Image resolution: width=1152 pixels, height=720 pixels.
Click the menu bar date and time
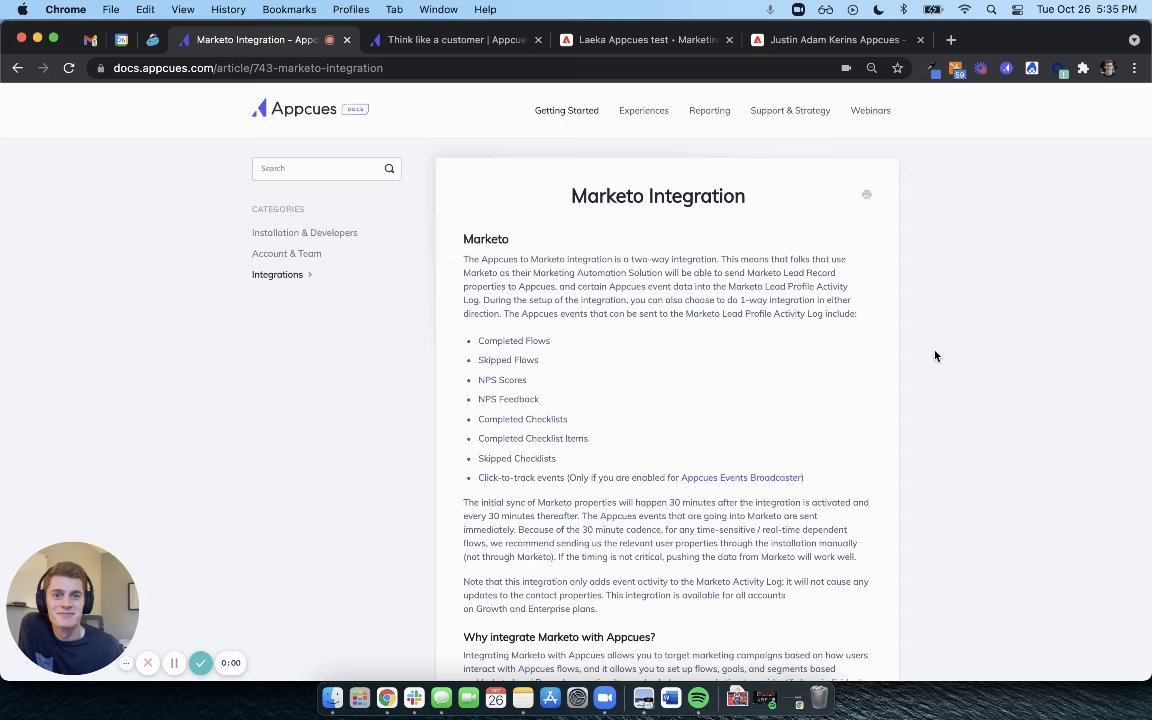coord(1087,10)
